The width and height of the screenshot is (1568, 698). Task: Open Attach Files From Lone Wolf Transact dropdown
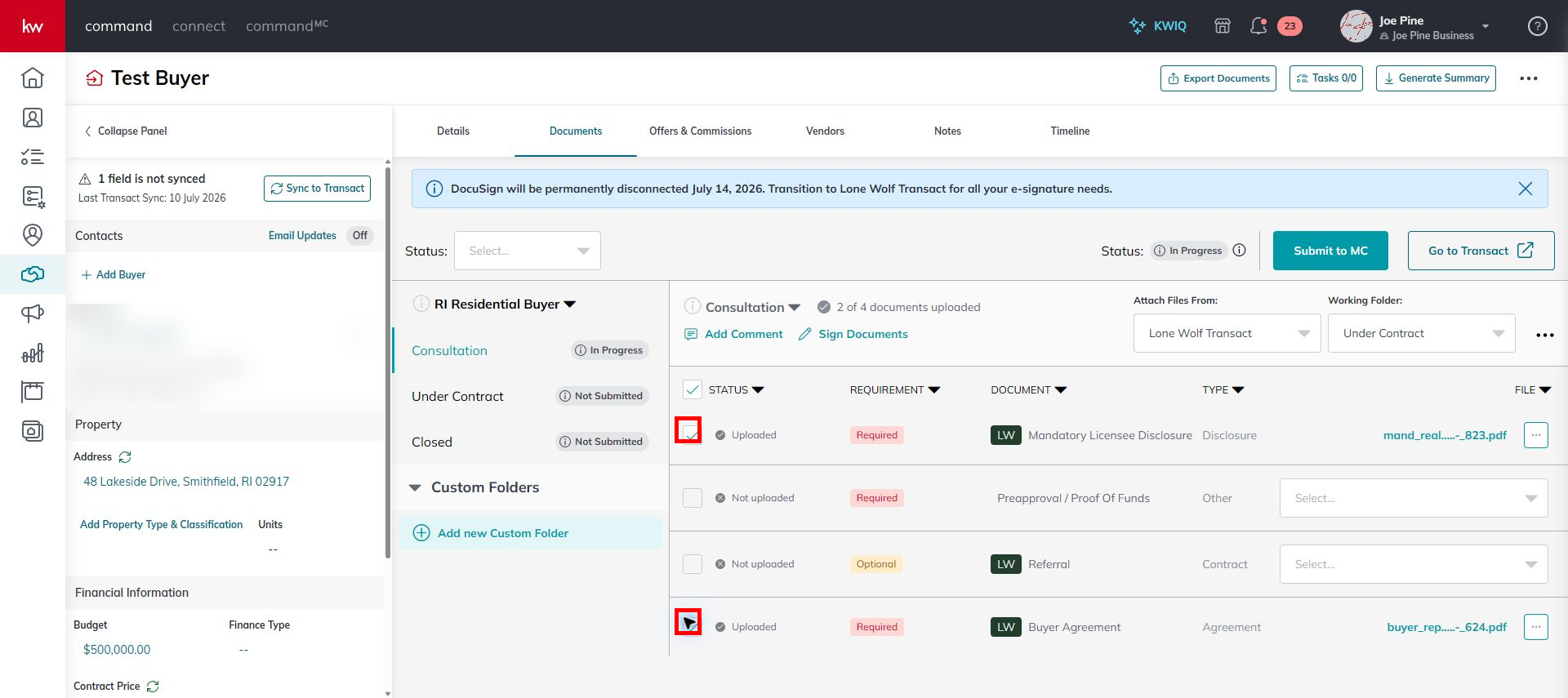point(1227,333)
